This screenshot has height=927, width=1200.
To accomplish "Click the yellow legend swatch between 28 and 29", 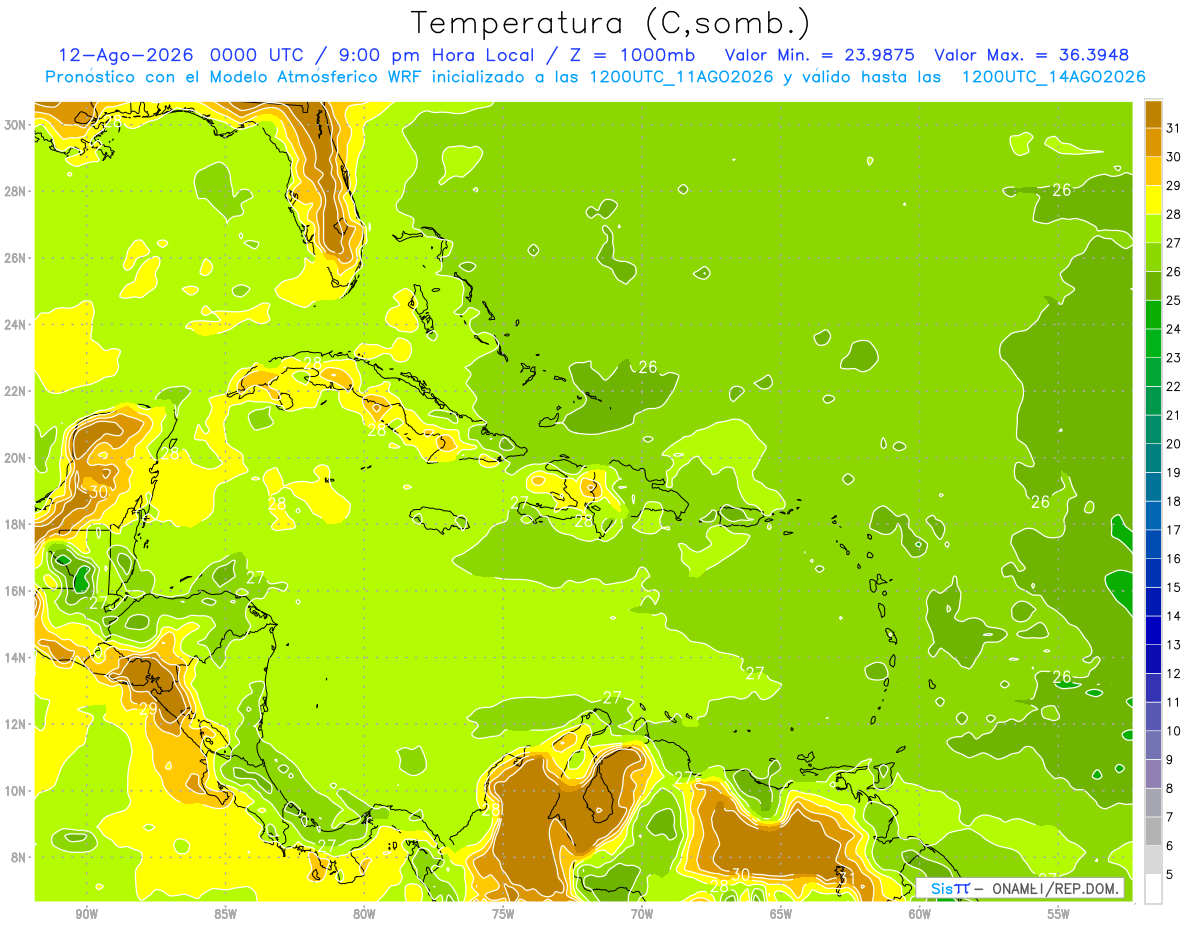I will (1153, 199).
